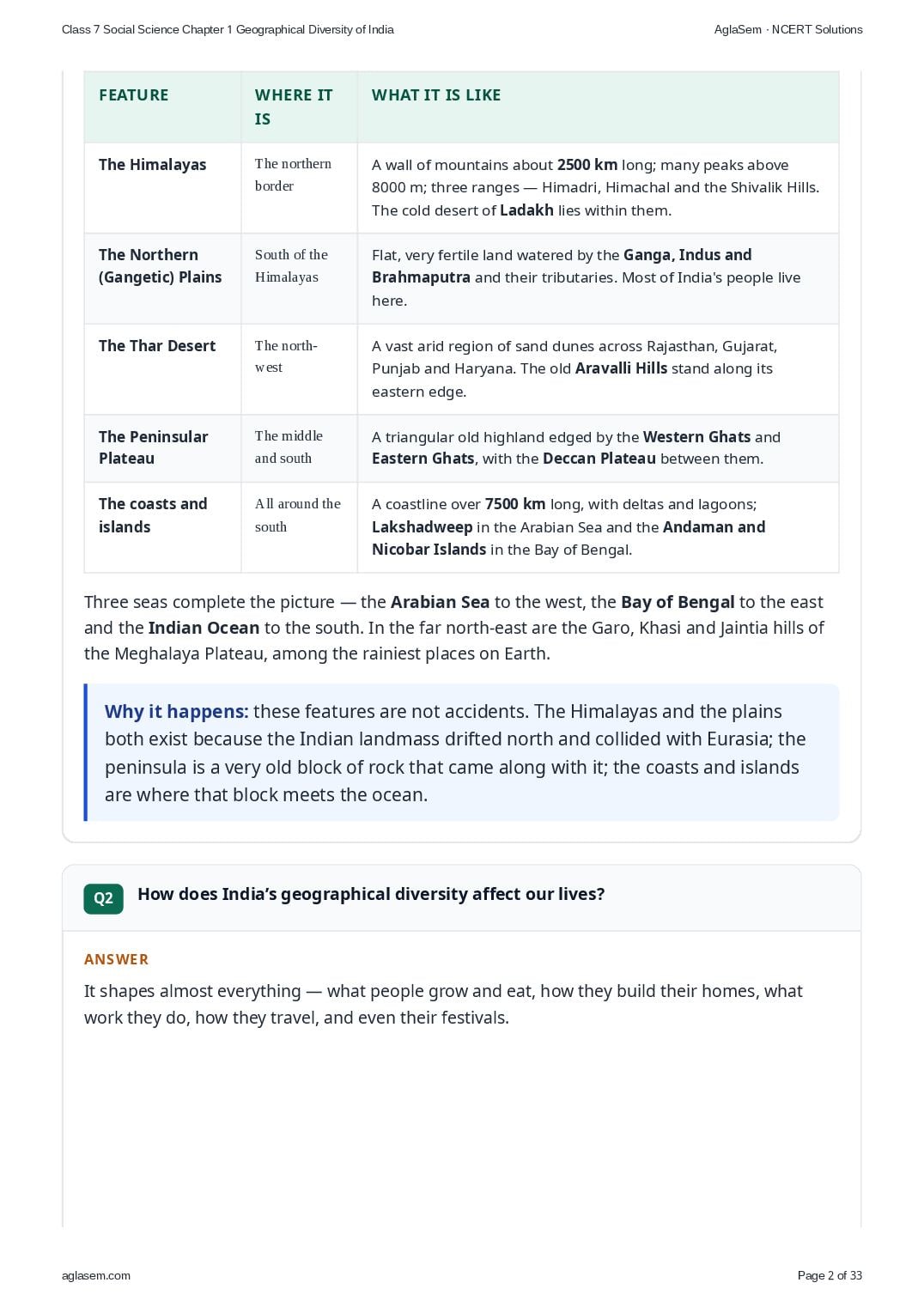Click the bold Bay of Bengal text
The width and height of the screenshot is (924, 1307).
coord(678,602)
